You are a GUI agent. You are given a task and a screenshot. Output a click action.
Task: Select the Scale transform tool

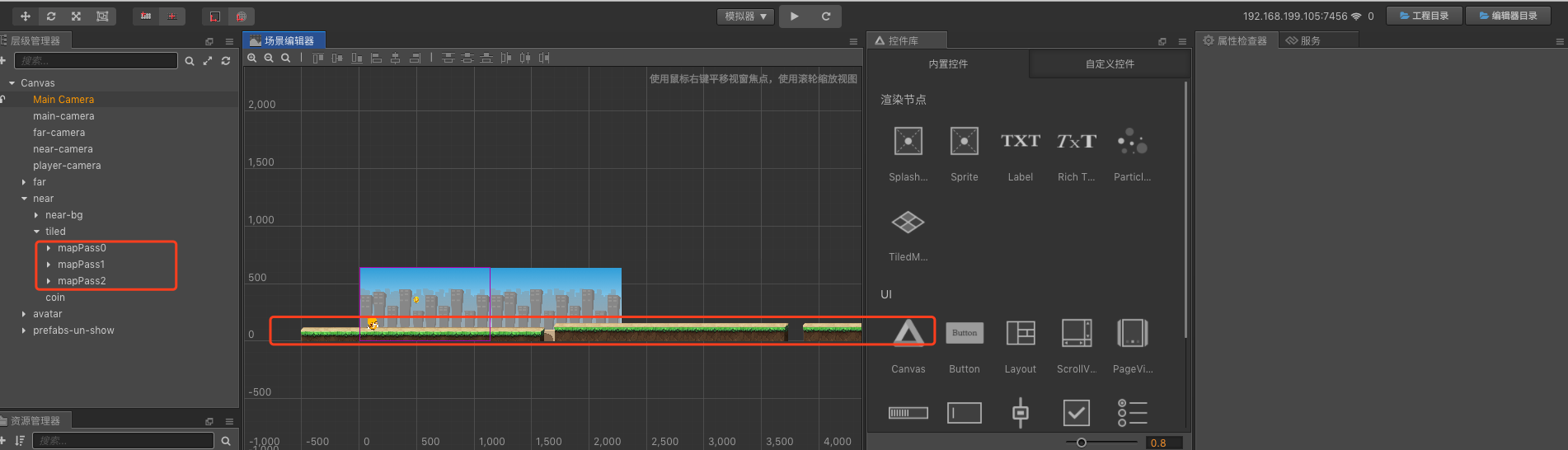[77, 16]
